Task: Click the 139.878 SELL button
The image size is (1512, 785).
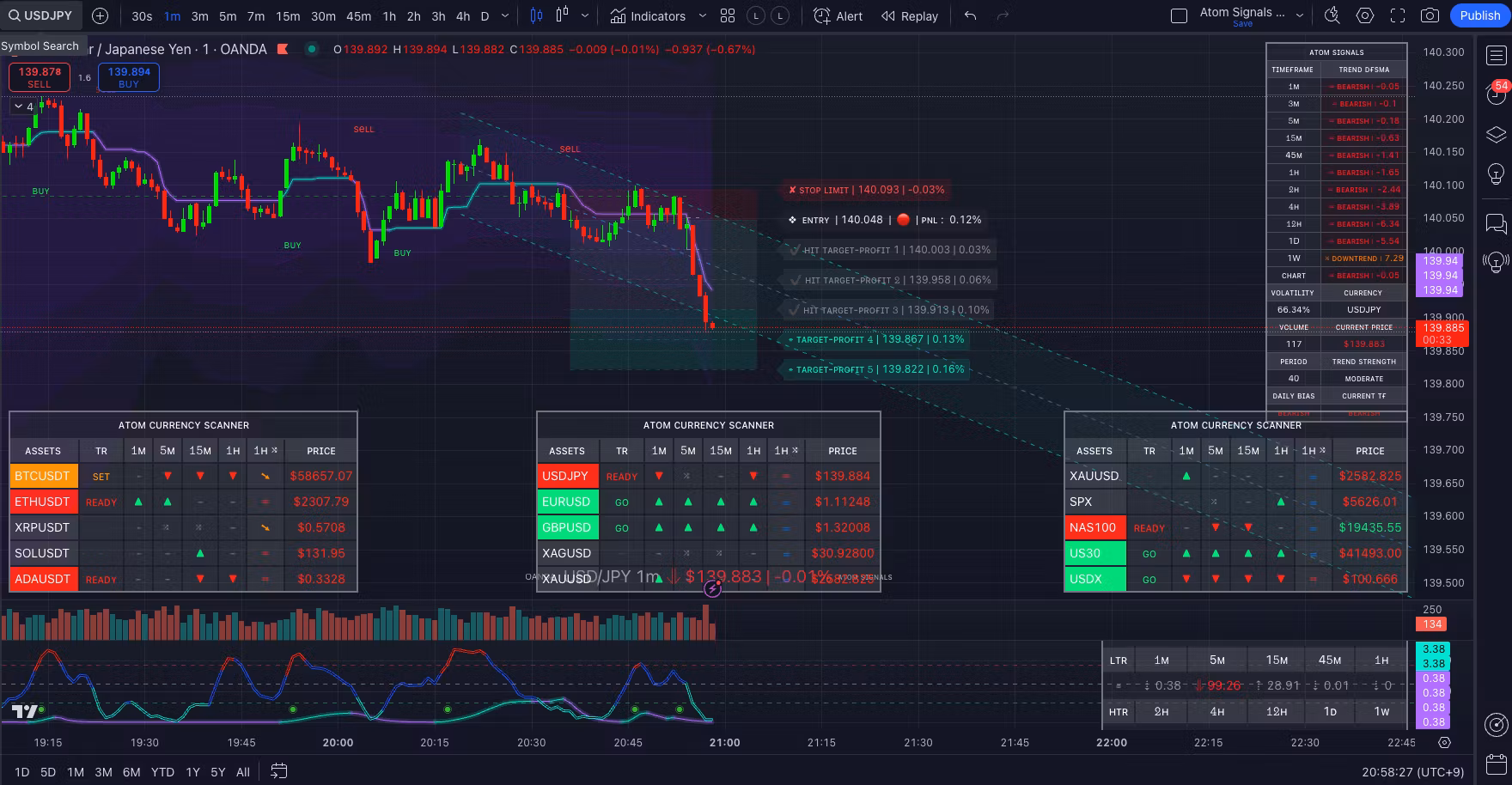Action: click(x=40, y=77)
